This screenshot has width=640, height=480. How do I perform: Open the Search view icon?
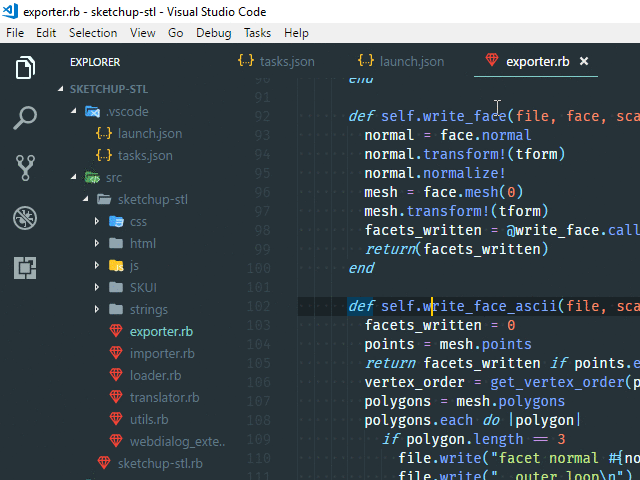(x=25, y=118)
